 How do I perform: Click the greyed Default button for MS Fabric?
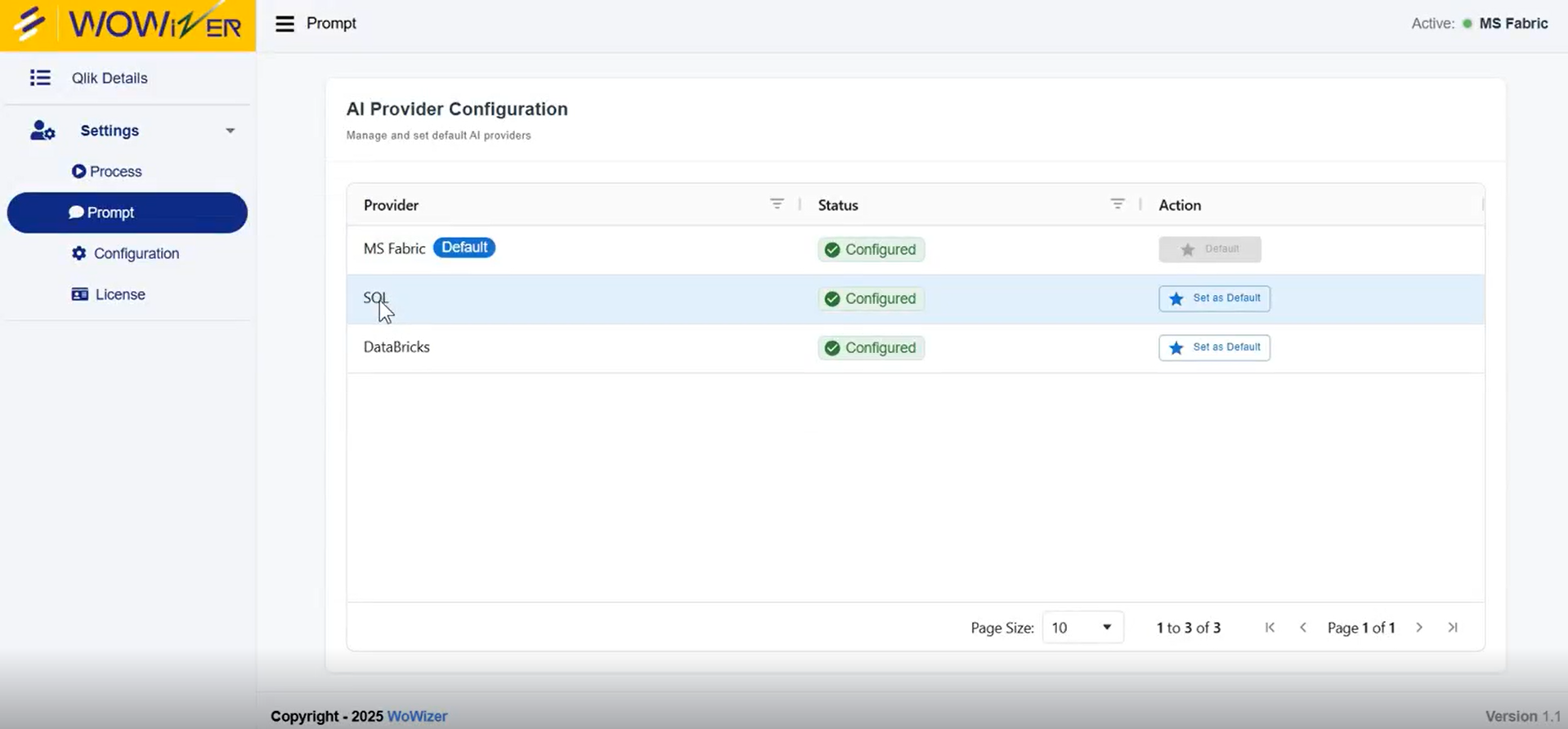pyautogui.click(x=1210, y=249)
